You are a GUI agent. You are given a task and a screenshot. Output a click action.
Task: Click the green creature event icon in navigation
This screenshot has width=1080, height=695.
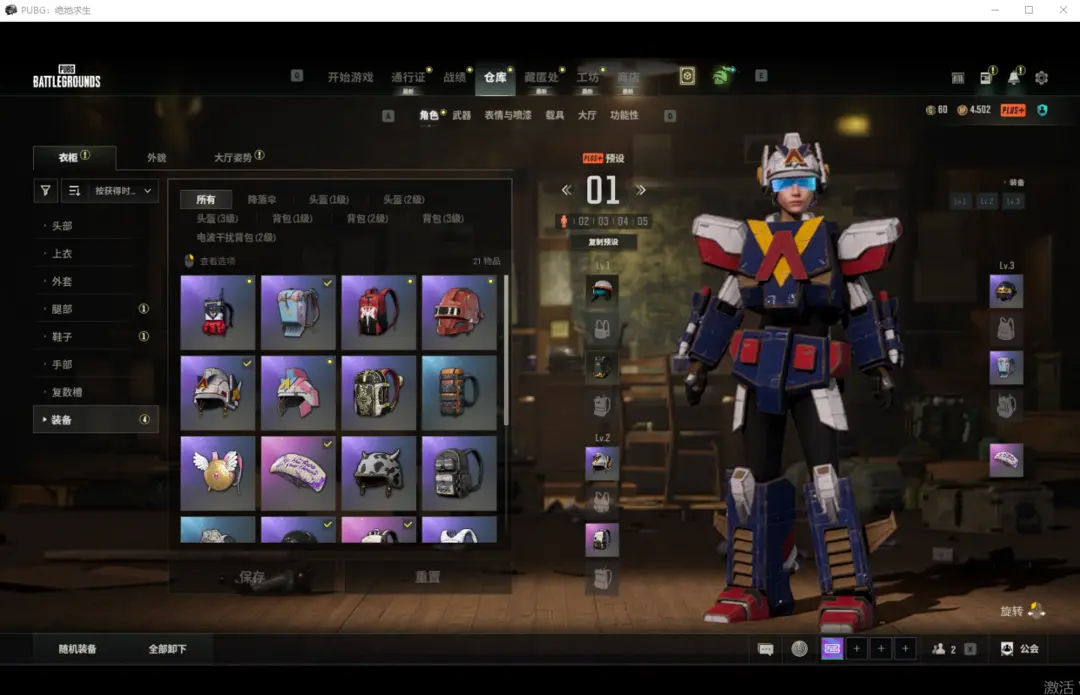coord(721,76)
